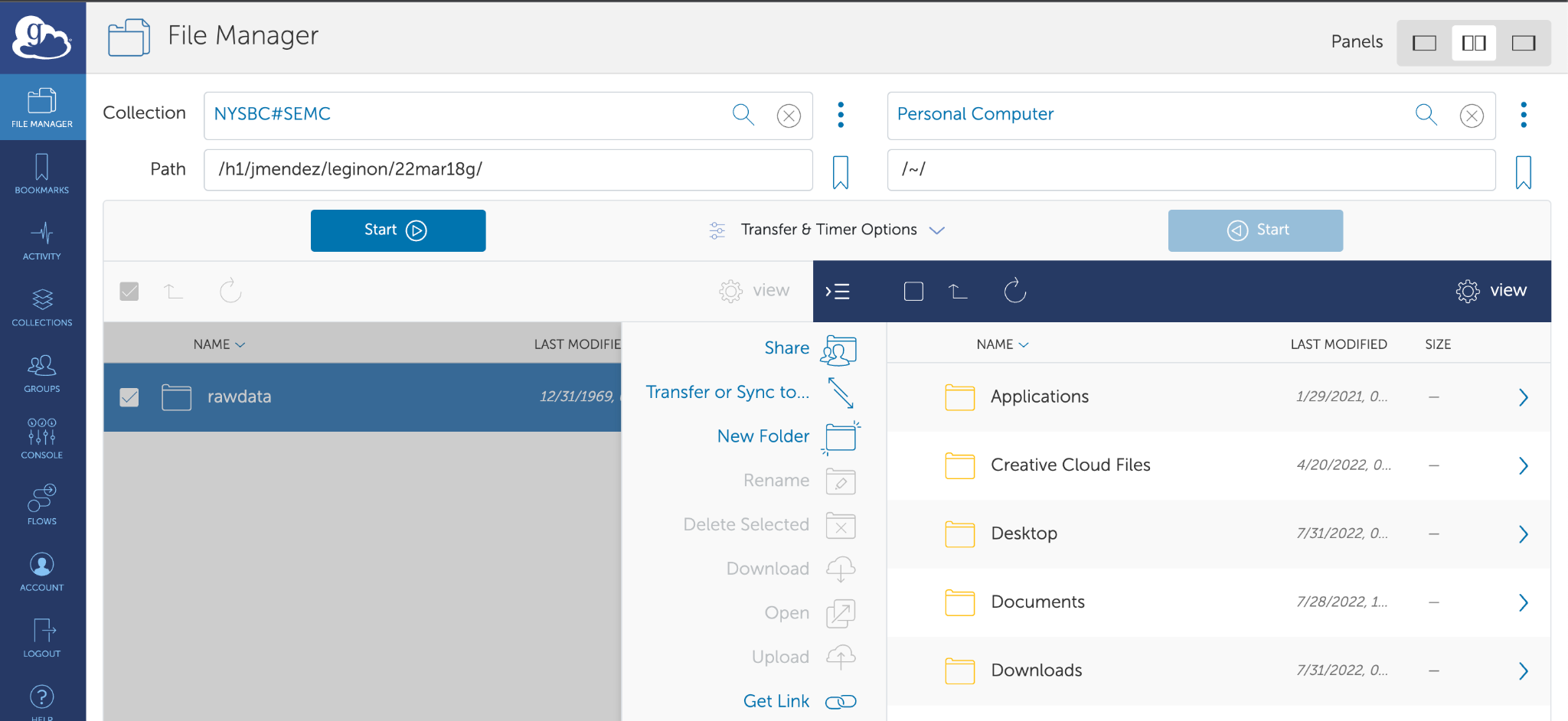Open Applications folder via chevron

1524,397
